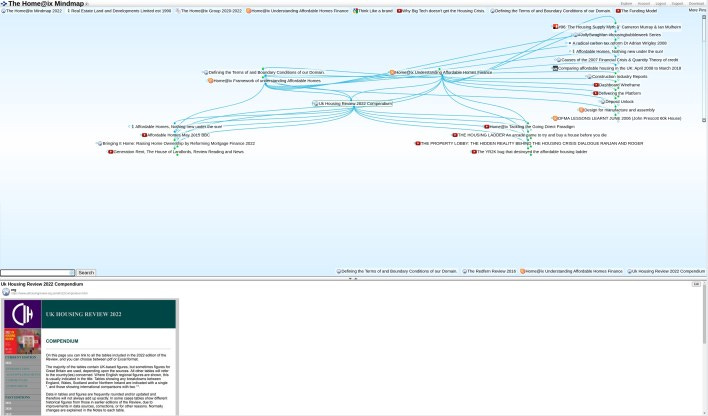Click orange icon of central Understanding Affordable Homes Finance node

392,72
